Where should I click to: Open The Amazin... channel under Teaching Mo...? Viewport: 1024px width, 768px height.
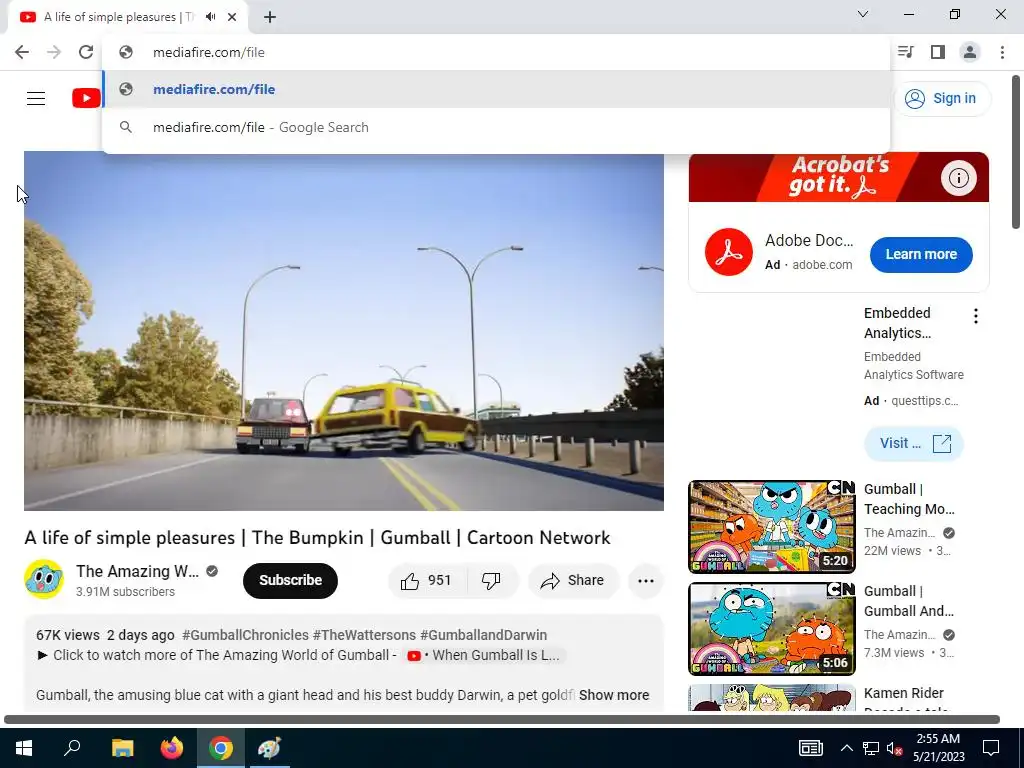pyautogui.click(x=899, y=533)
